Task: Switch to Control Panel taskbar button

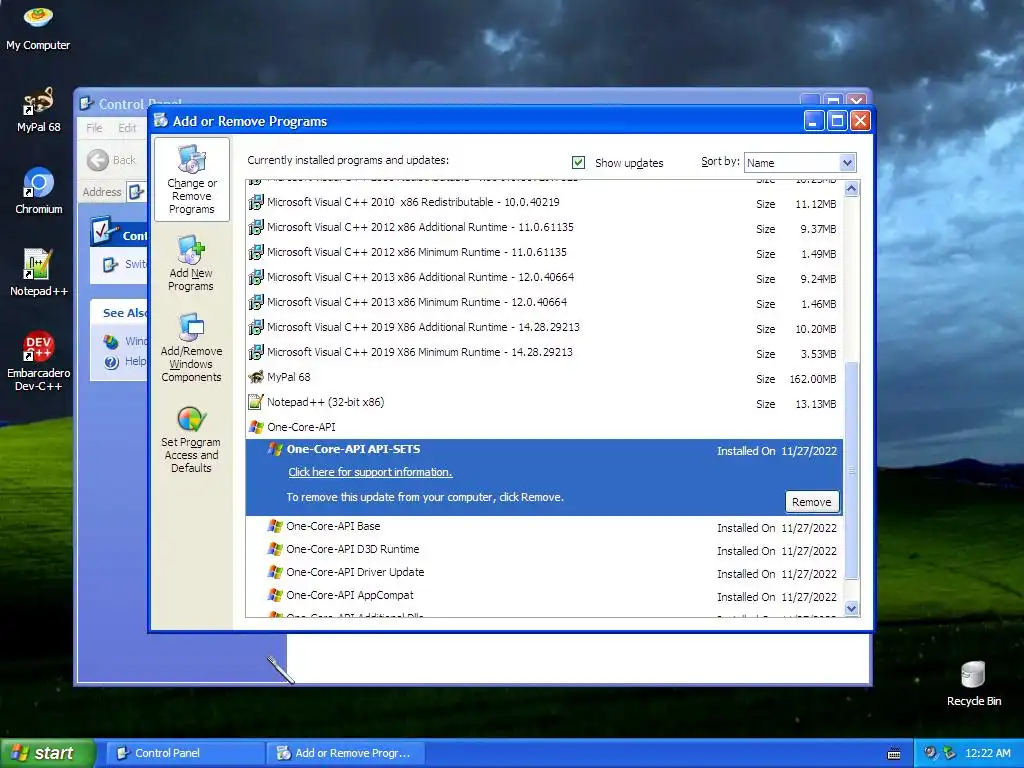Action: coord(184,753)
